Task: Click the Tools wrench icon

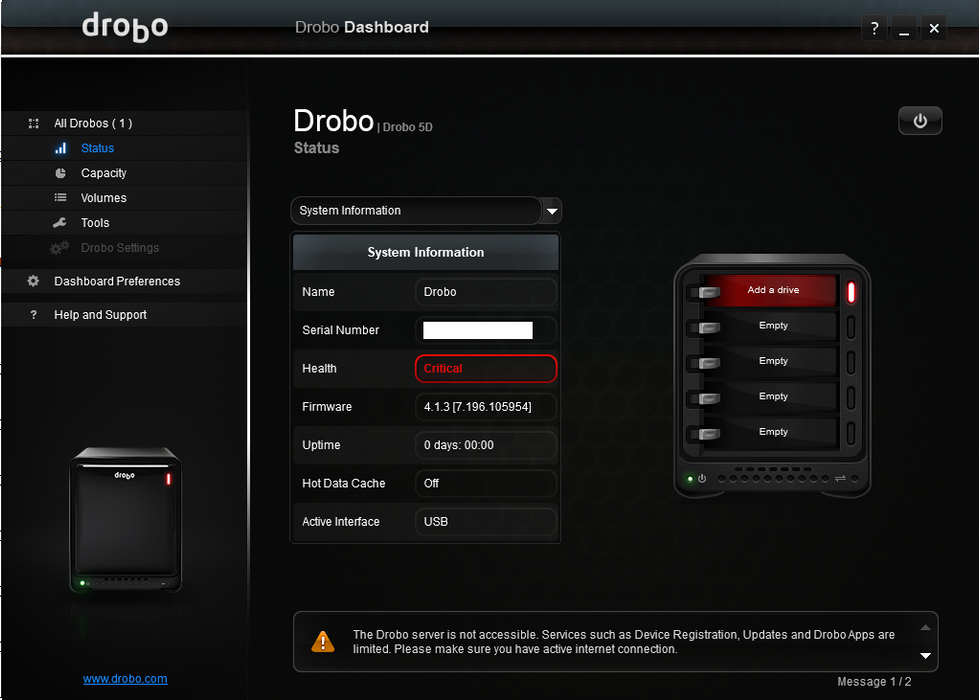Action: pyautogui.click(x=60, y=222)
